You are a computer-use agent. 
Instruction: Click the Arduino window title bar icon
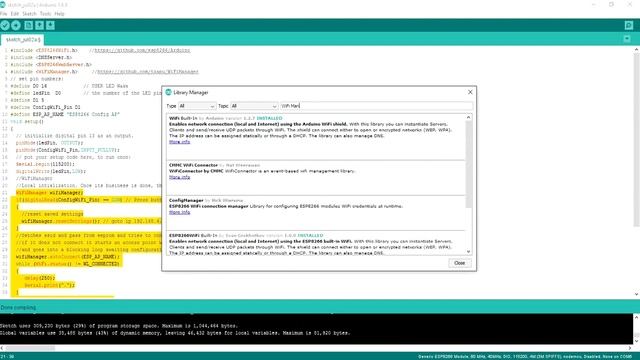click(x=3, y=4)
